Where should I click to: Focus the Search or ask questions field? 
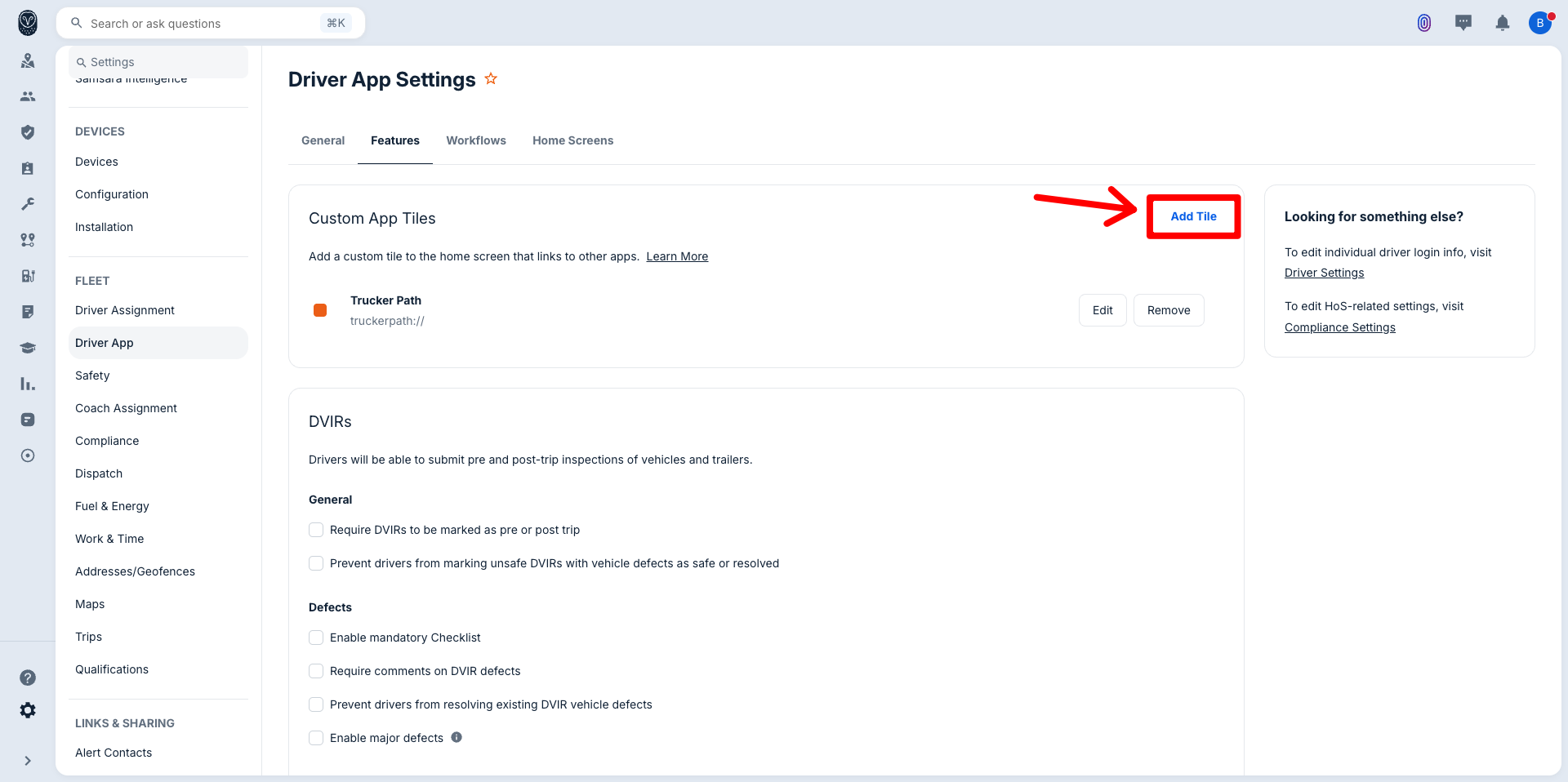[204, 24]
